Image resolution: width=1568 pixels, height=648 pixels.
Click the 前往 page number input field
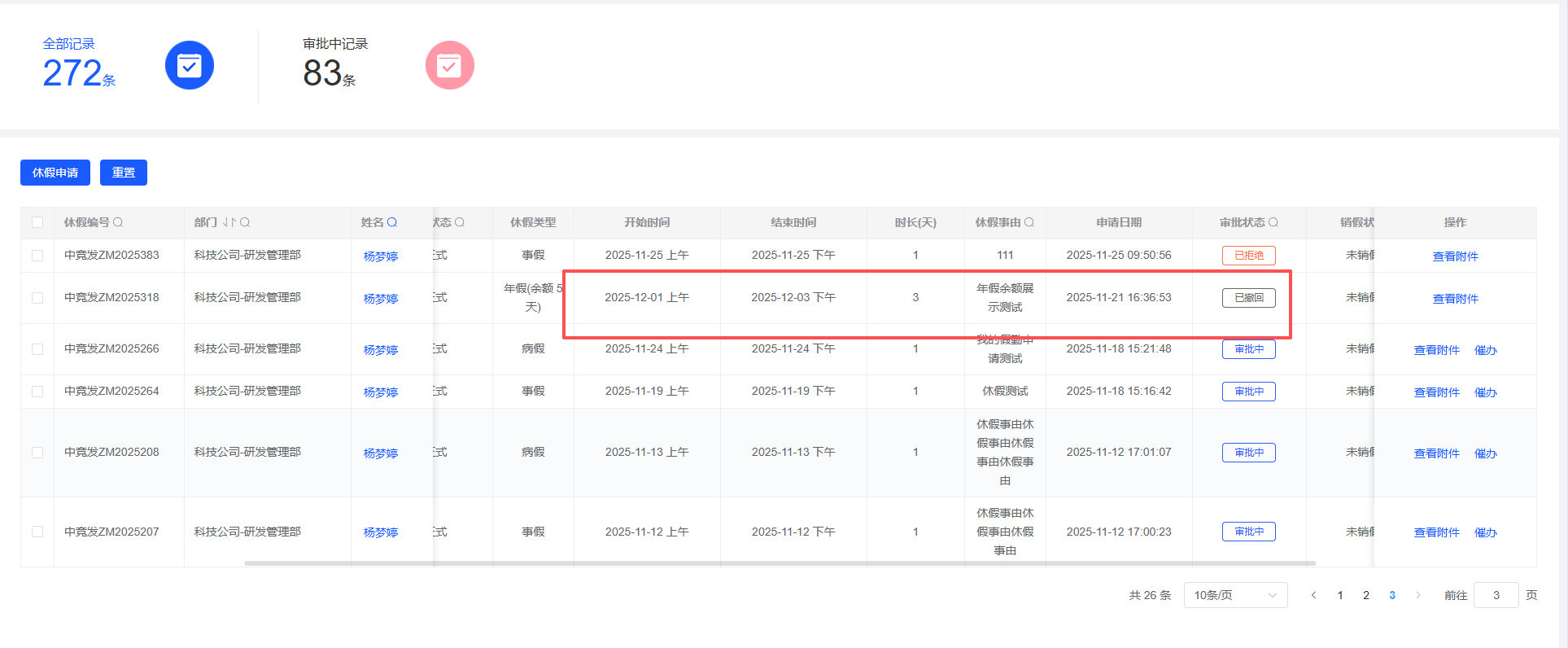1496,595
